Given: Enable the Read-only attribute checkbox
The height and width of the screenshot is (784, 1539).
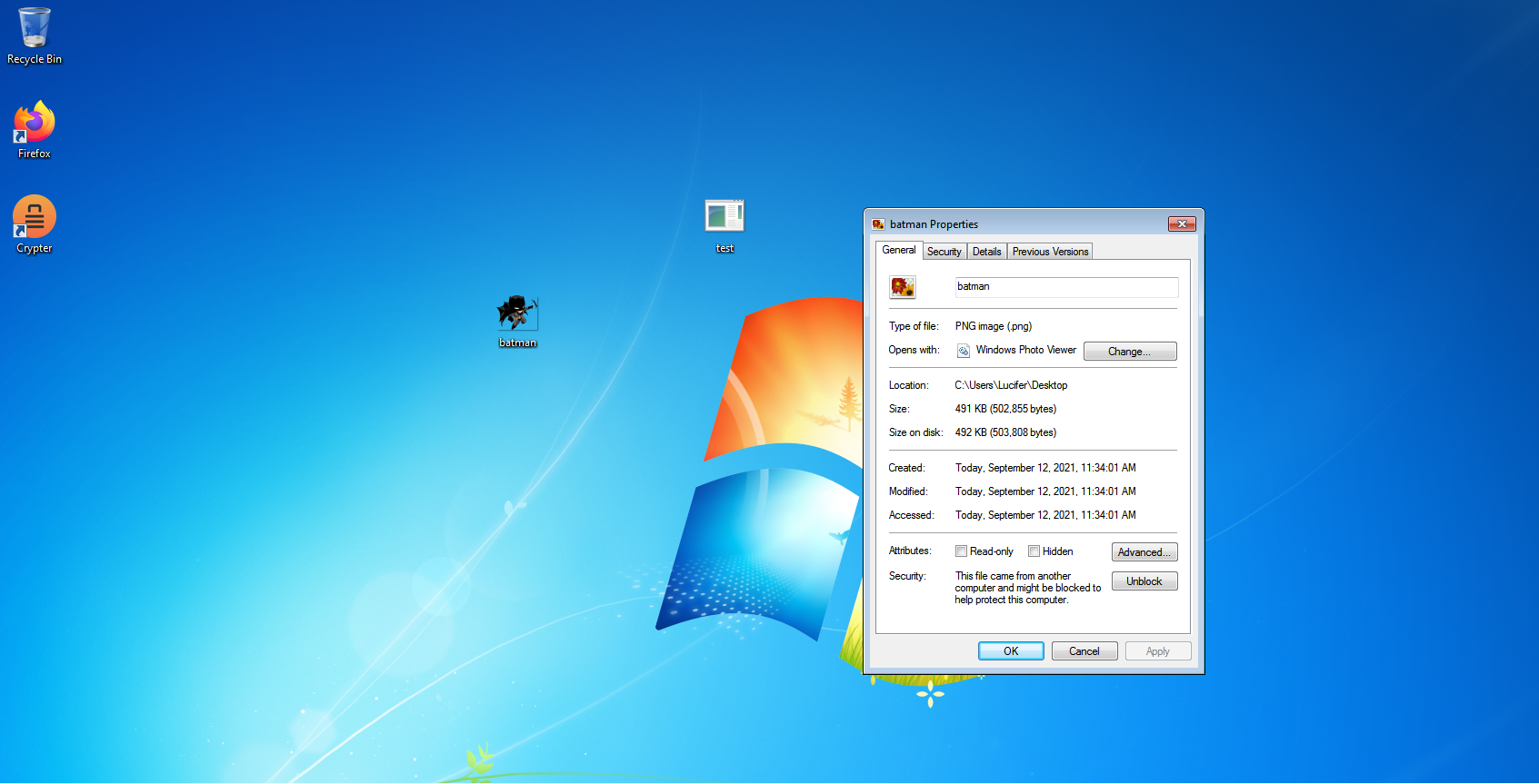Looking at the screenshot, I should coord(961,551).
